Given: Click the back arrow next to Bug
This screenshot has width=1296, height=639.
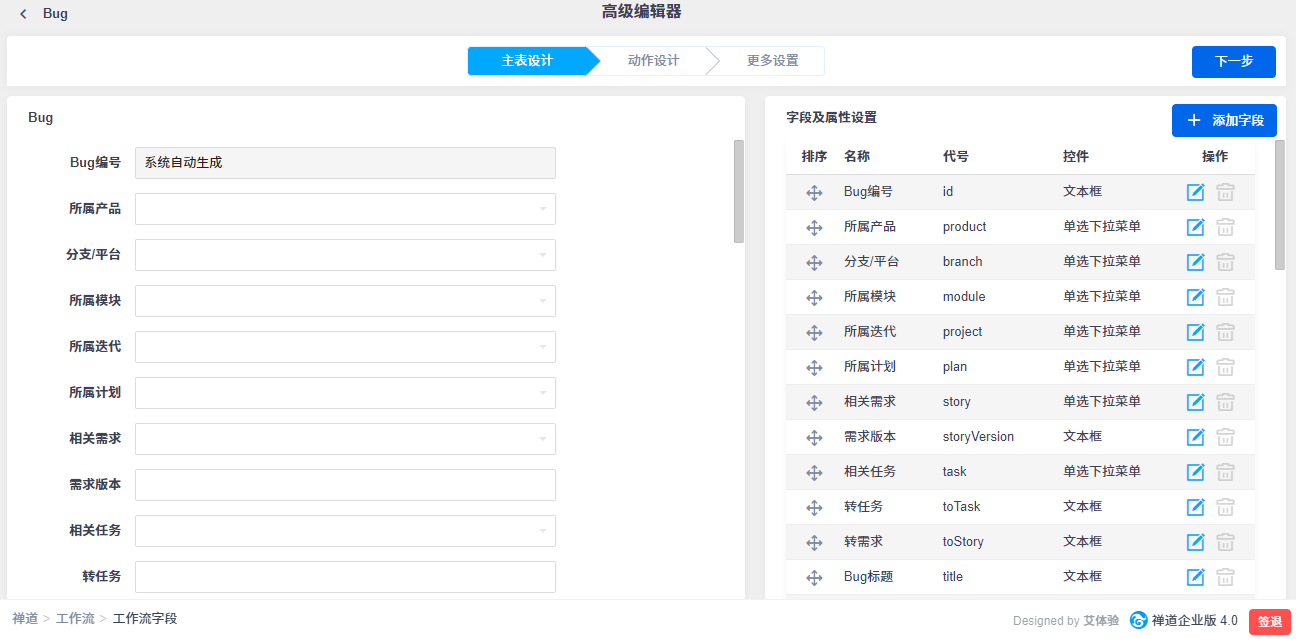Looking at the screenshot, I should point(24,14).
